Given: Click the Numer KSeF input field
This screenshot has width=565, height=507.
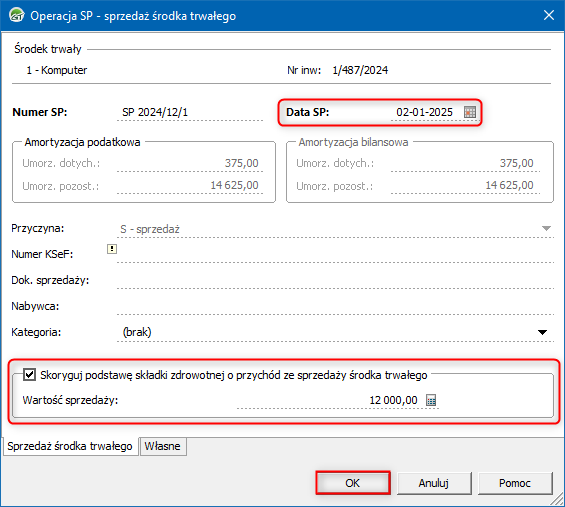Looking at the screenshot, I should click(335, 254).
